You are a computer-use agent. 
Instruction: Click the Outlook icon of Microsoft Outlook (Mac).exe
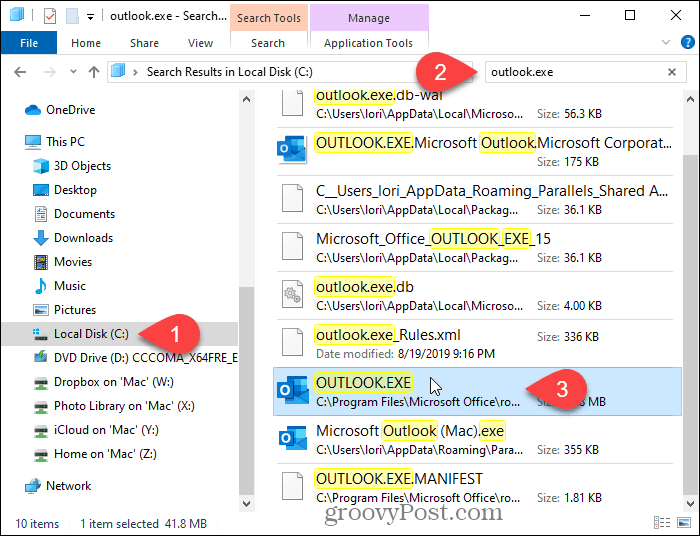pos(292,438)
